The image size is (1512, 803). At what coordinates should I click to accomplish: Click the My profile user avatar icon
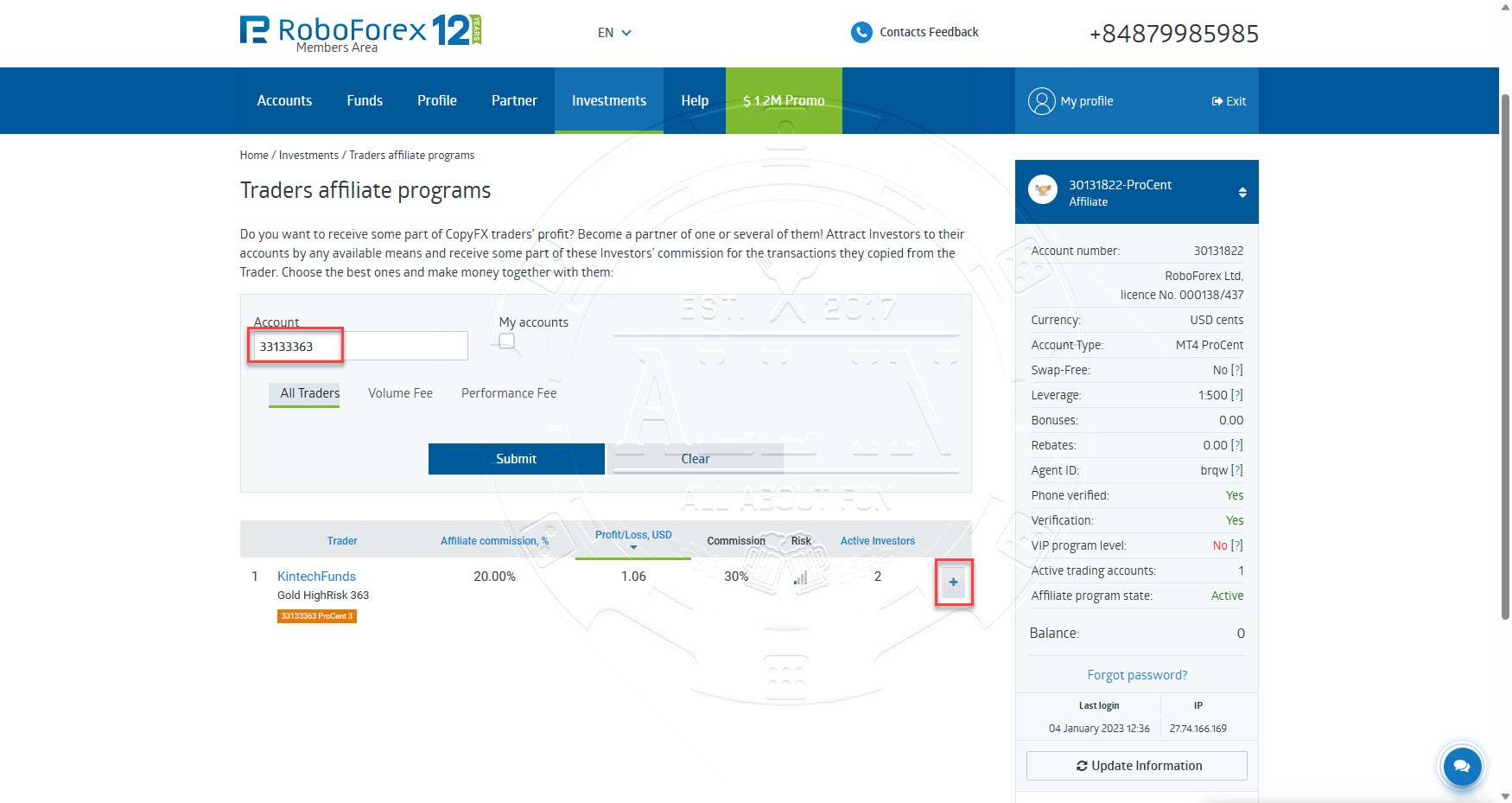point(1042,101)
